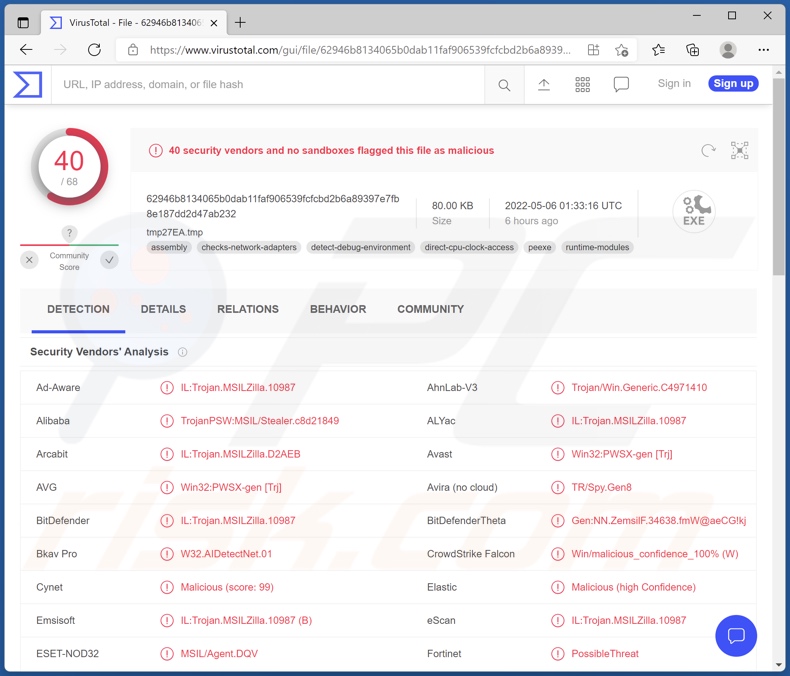Viewport: 790px width, 676px height.
Task: Open the blue chat bubble button
Action: (736, 636)
